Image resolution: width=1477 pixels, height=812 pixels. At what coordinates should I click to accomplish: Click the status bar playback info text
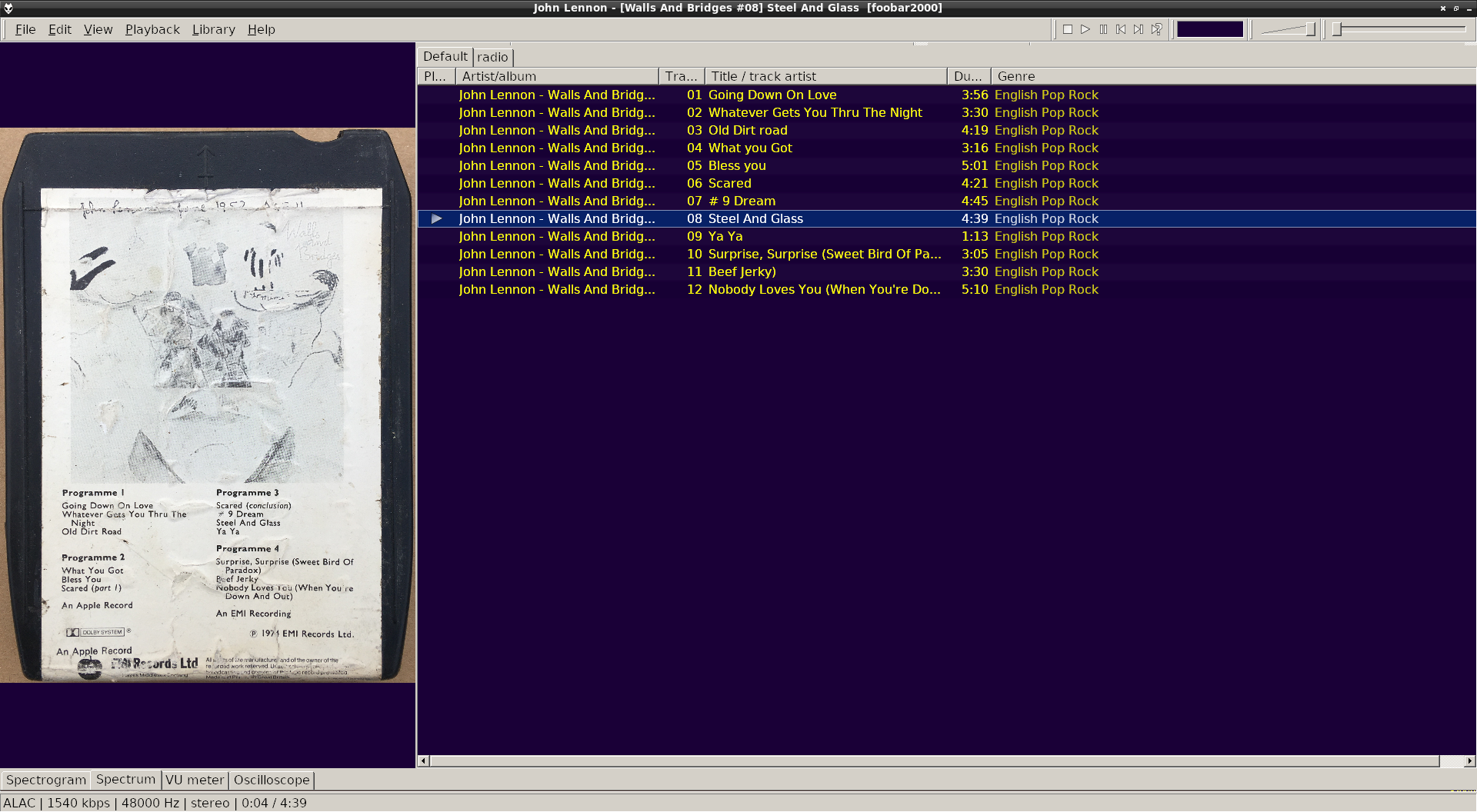(155, 803)
